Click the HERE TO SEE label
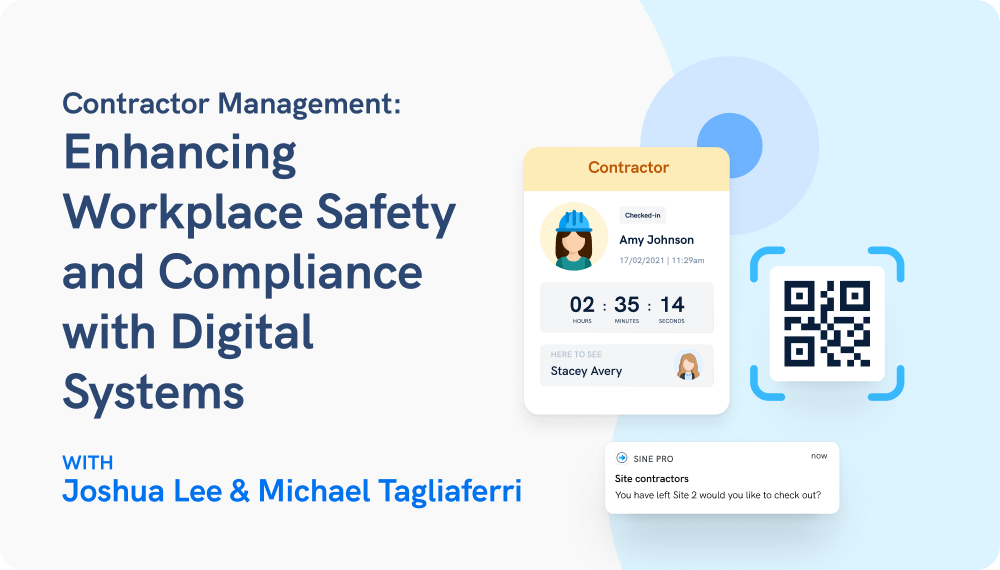Viewport: 1000px width, 570px height. [576, 354]
